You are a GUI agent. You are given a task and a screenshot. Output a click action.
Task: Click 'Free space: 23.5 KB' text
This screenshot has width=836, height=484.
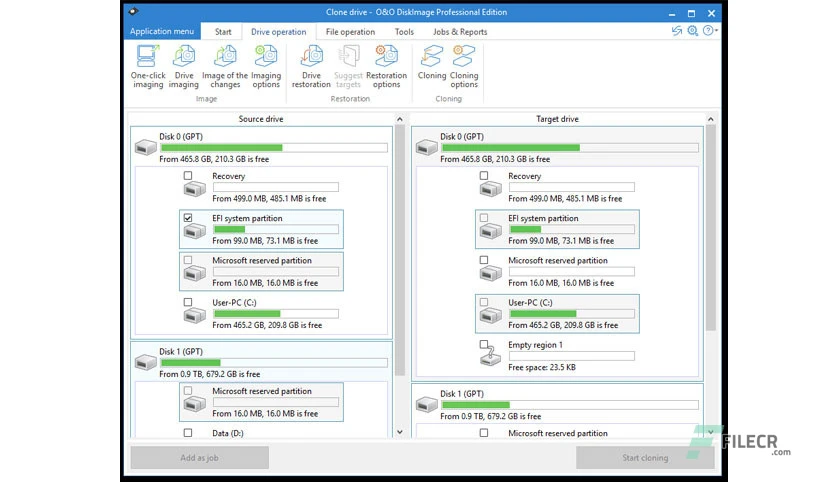542,367
